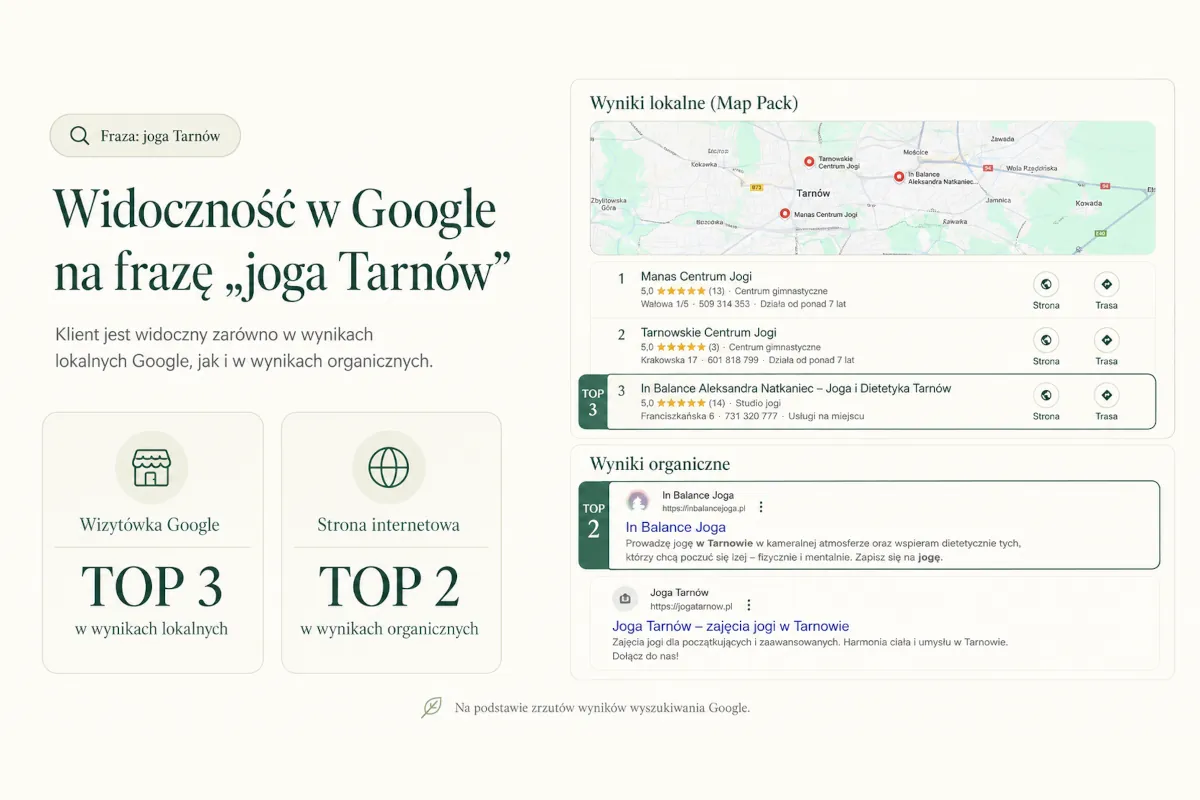Click the globe icon above Strona internetowa
This screenshot has width=1200, height=800.
[389, 467]
